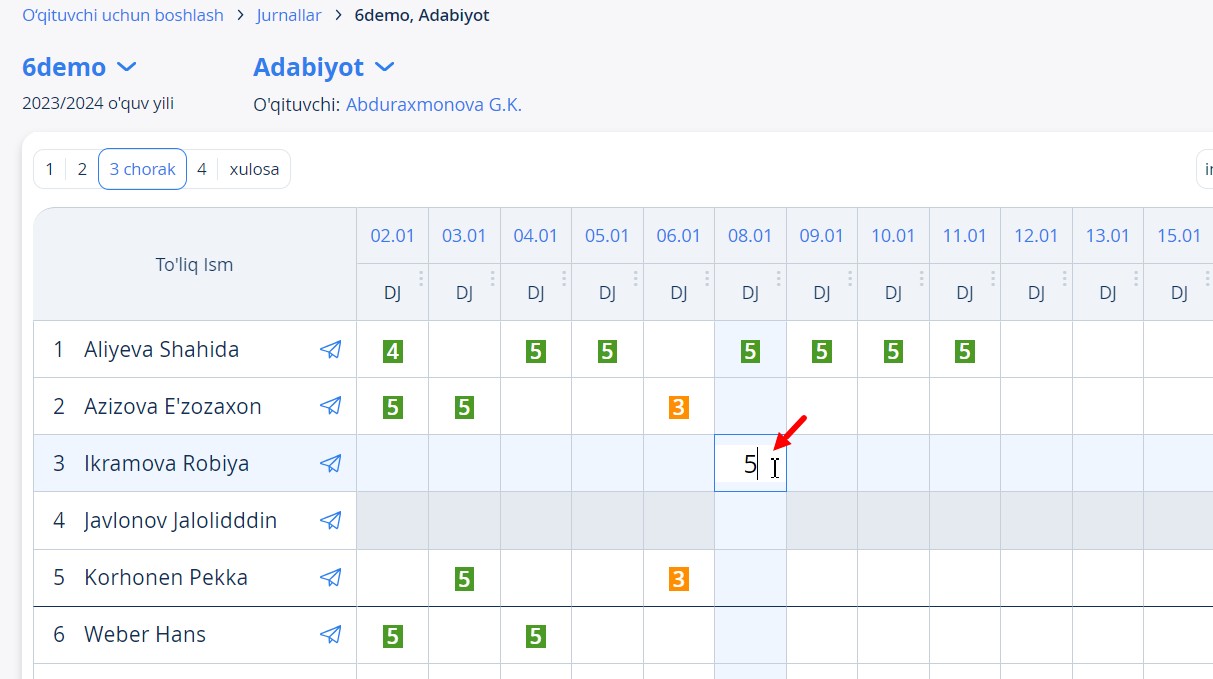Open column options dots under 04.01
Image resolution: width=1213 pixels, height=679 pixels.
tap(564, 278)
